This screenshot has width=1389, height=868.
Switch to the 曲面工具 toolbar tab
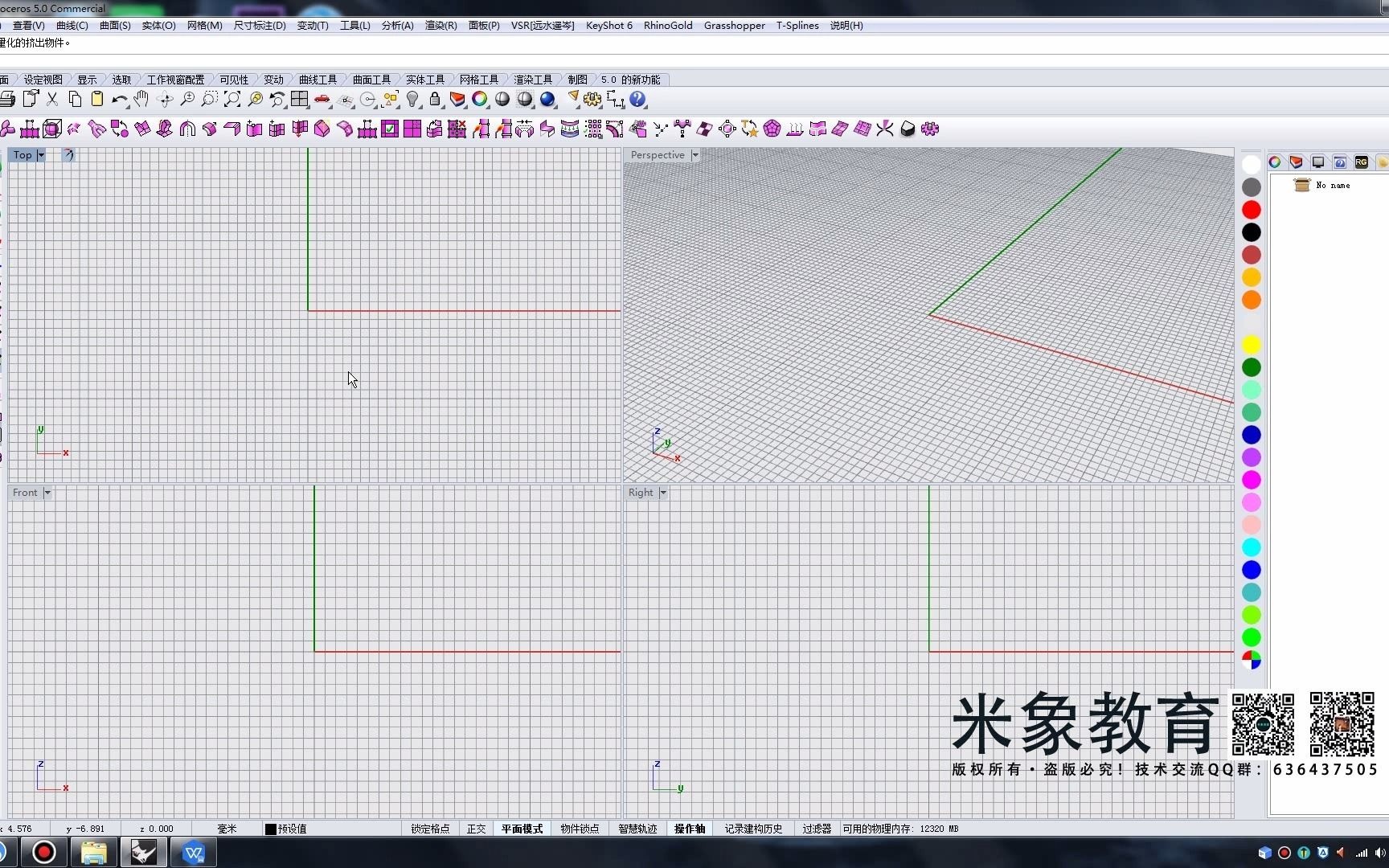pos(371,79)
